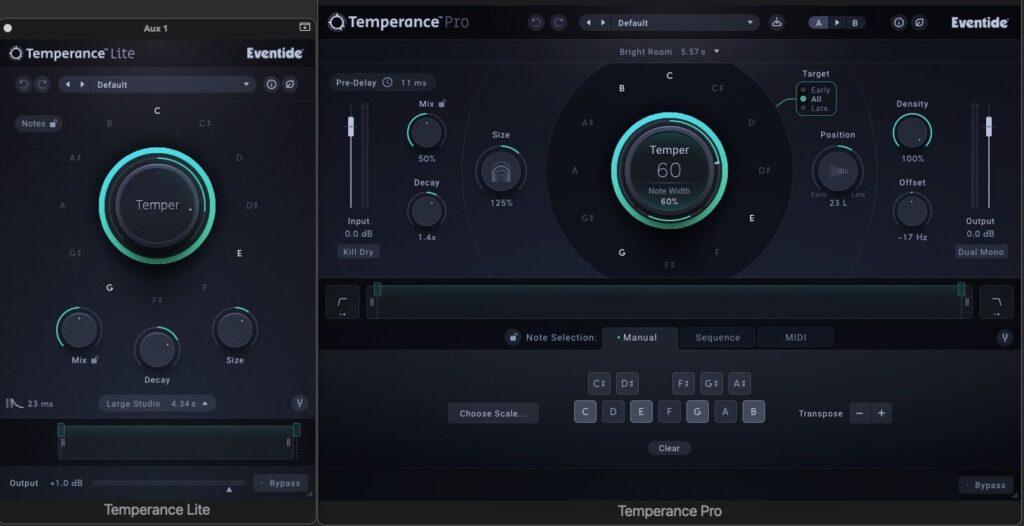This screenshot has height=526, width=1024.
Task: Click Position knob in Temperance Pro
Action: 838,171
